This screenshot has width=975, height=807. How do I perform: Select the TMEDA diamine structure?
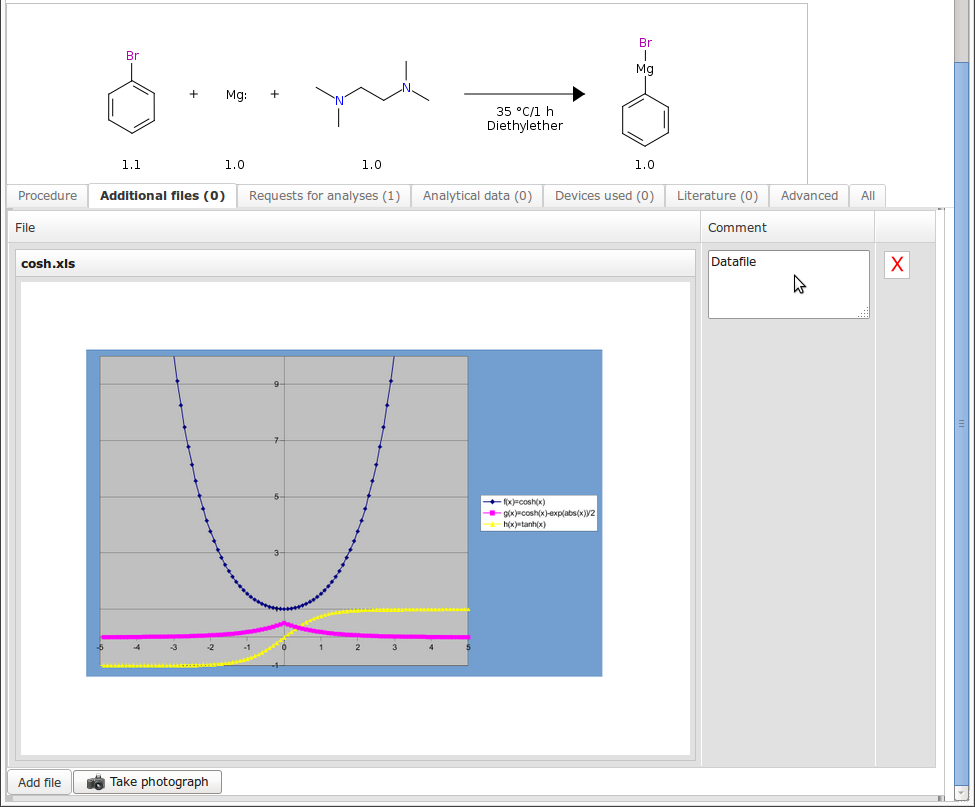click(x=371, y=95)
